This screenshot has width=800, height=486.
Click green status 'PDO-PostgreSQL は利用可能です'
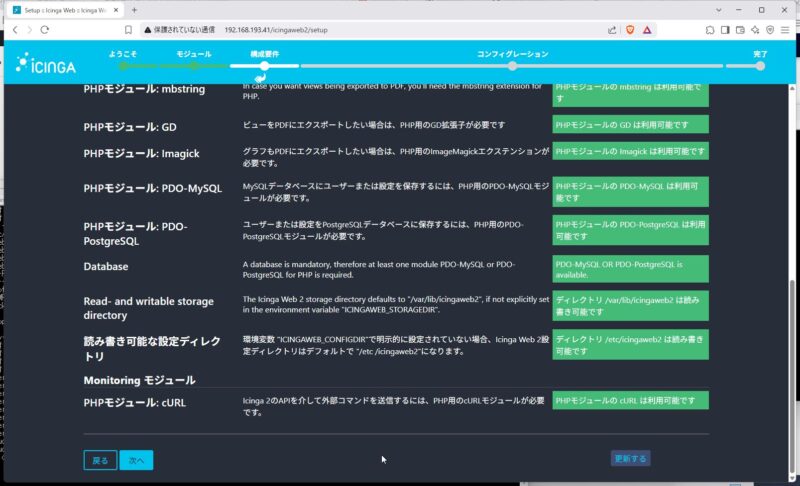coord(631,231)
